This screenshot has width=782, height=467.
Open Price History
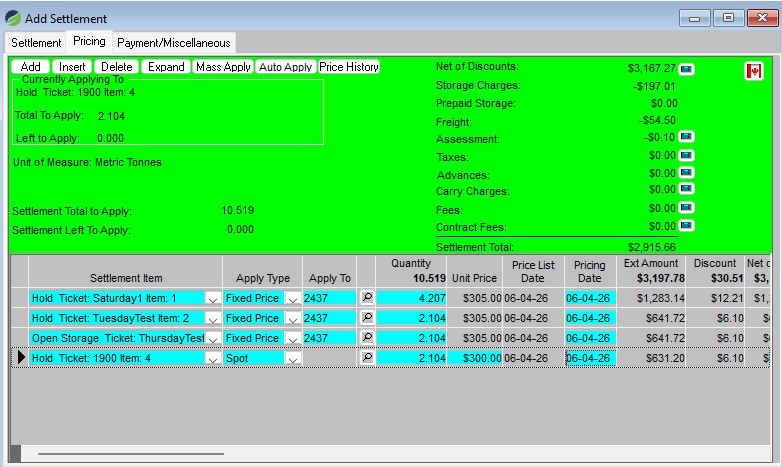coord(349,66)
